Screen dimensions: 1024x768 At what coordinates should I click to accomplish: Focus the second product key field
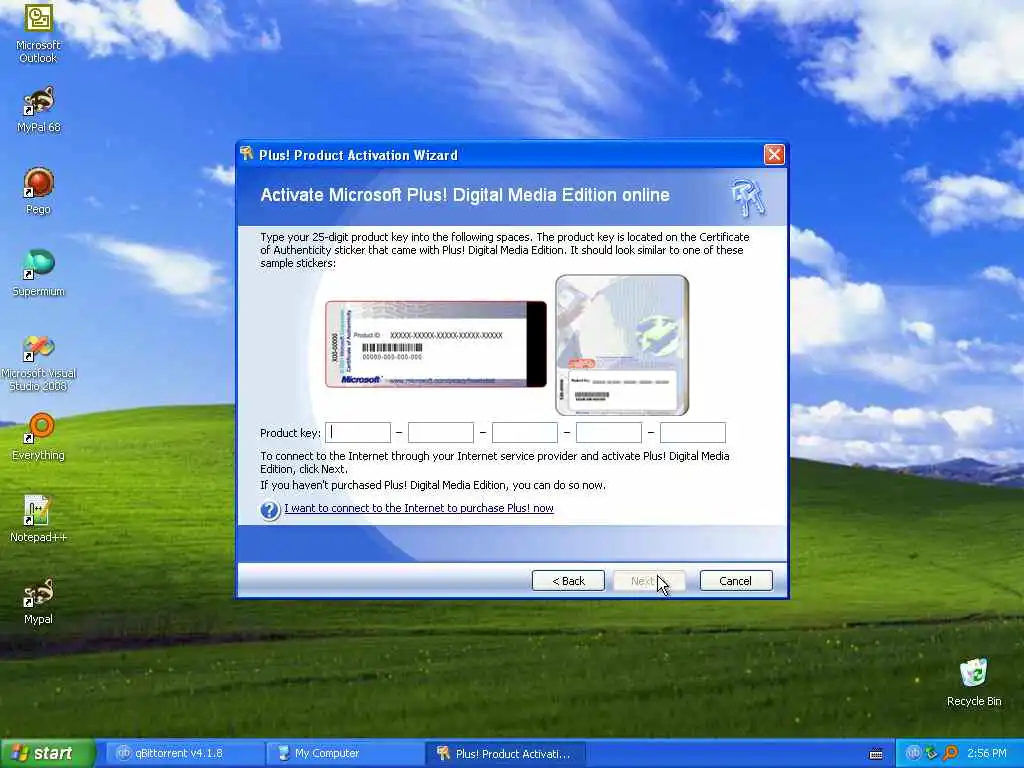pos(441,432)
